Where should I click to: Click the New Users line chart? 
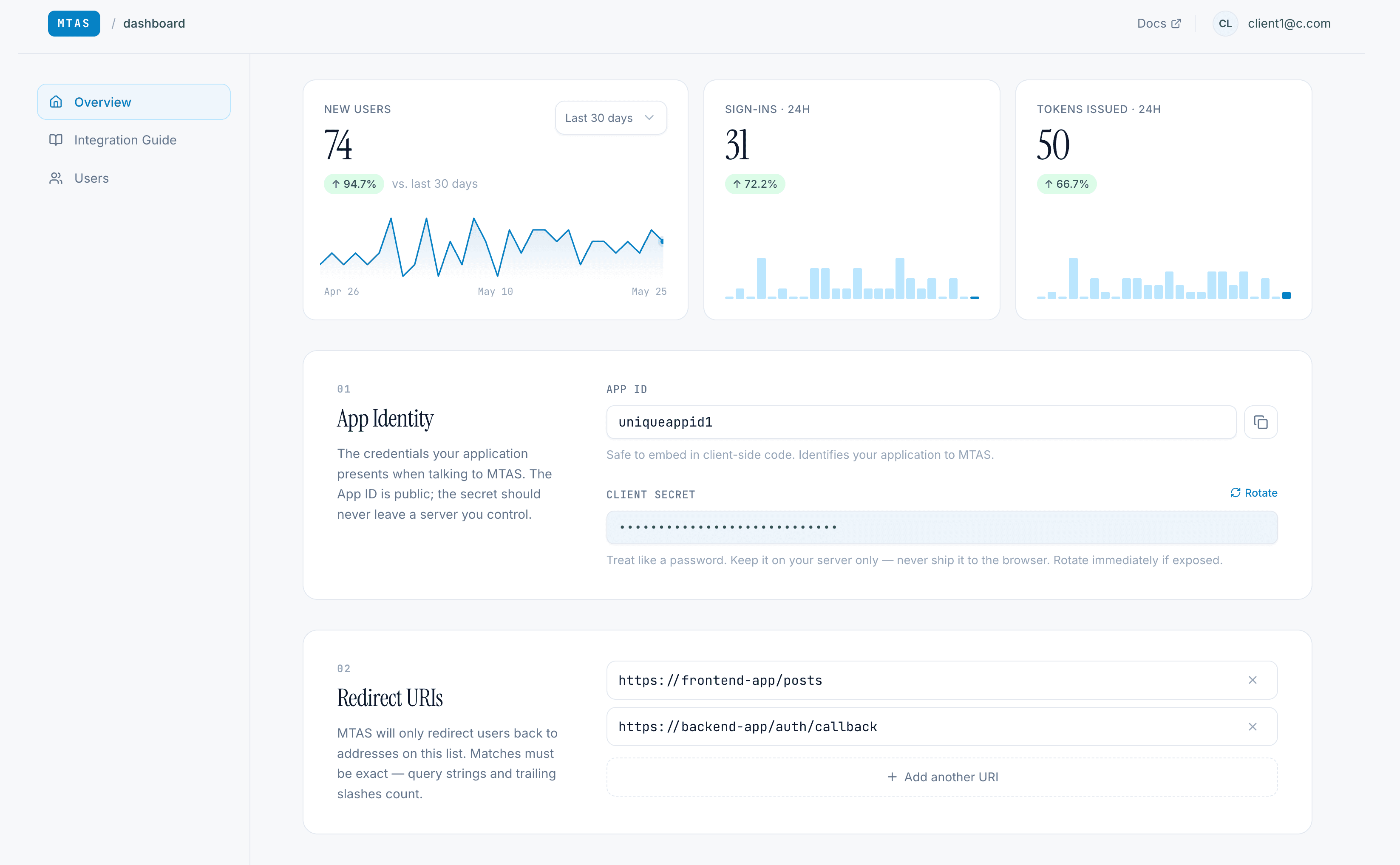coord(491,248)
